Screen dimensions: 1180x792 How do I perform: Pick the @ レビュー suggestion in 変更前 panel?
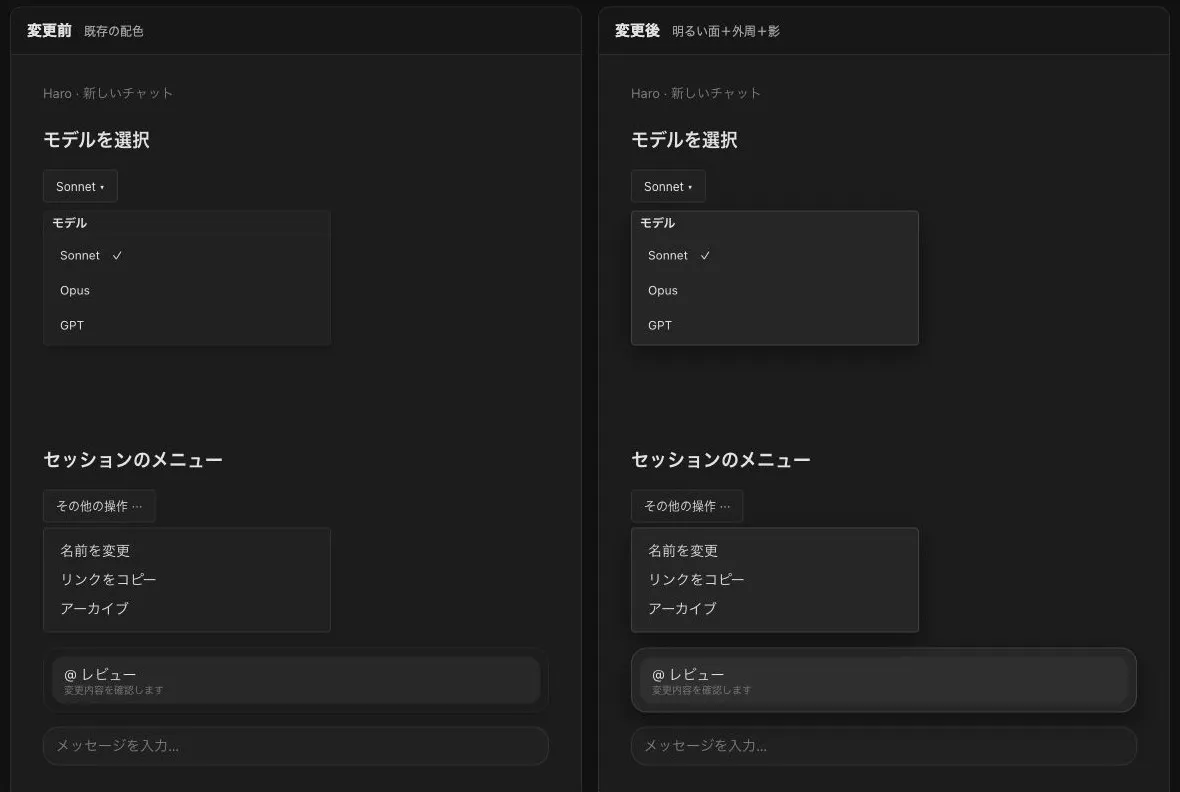pos(296,681)
